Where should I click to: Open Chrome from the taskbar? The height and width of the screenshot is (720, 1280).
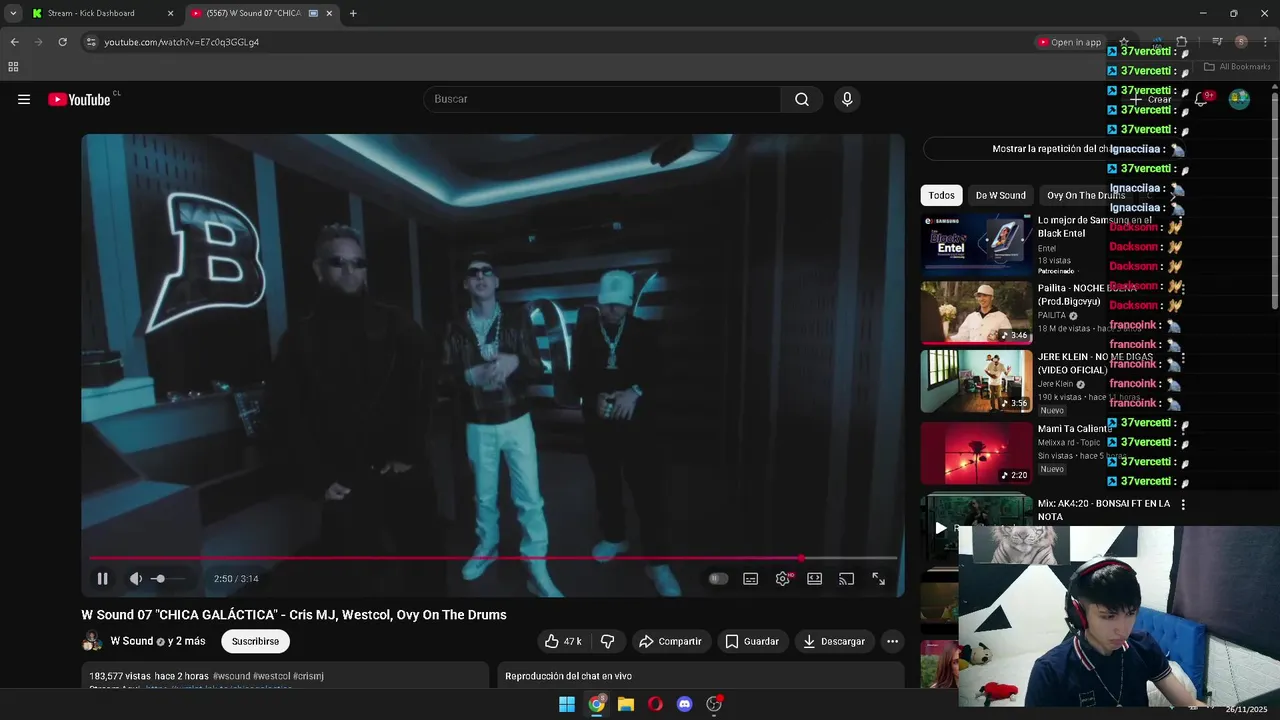pos(597,704)
